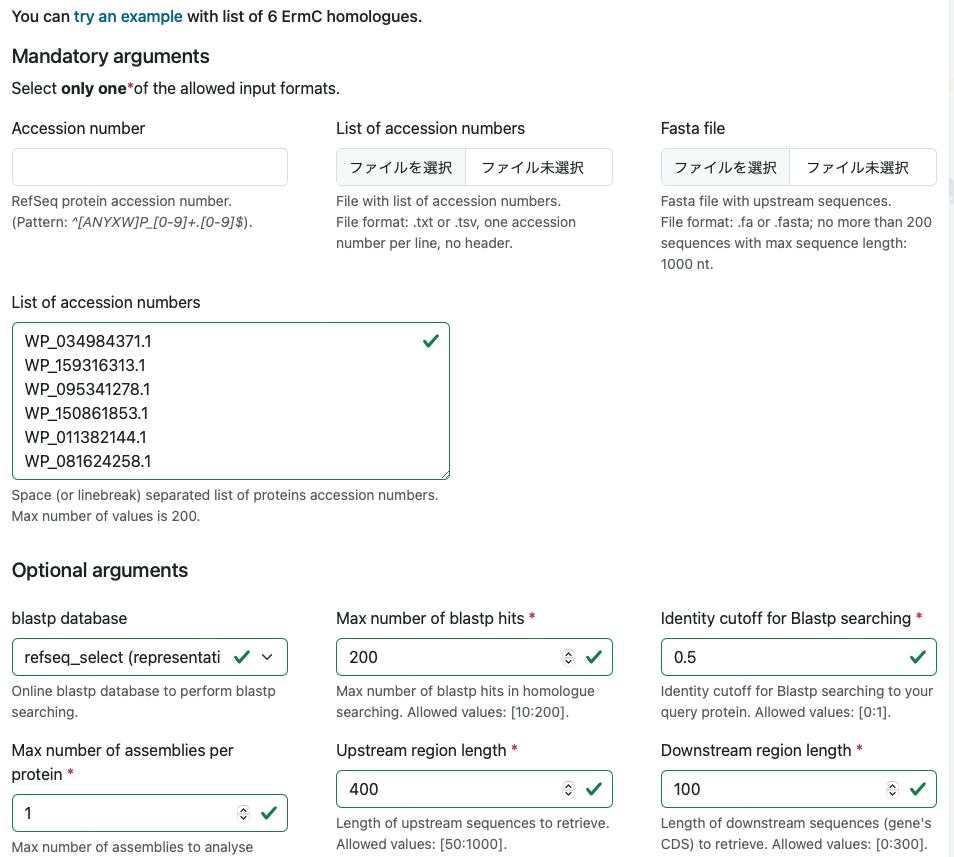This screenshot has height=857, width=954.
Task: Click the checkmark in the accession list box
Action: click(x=430, y=340)
